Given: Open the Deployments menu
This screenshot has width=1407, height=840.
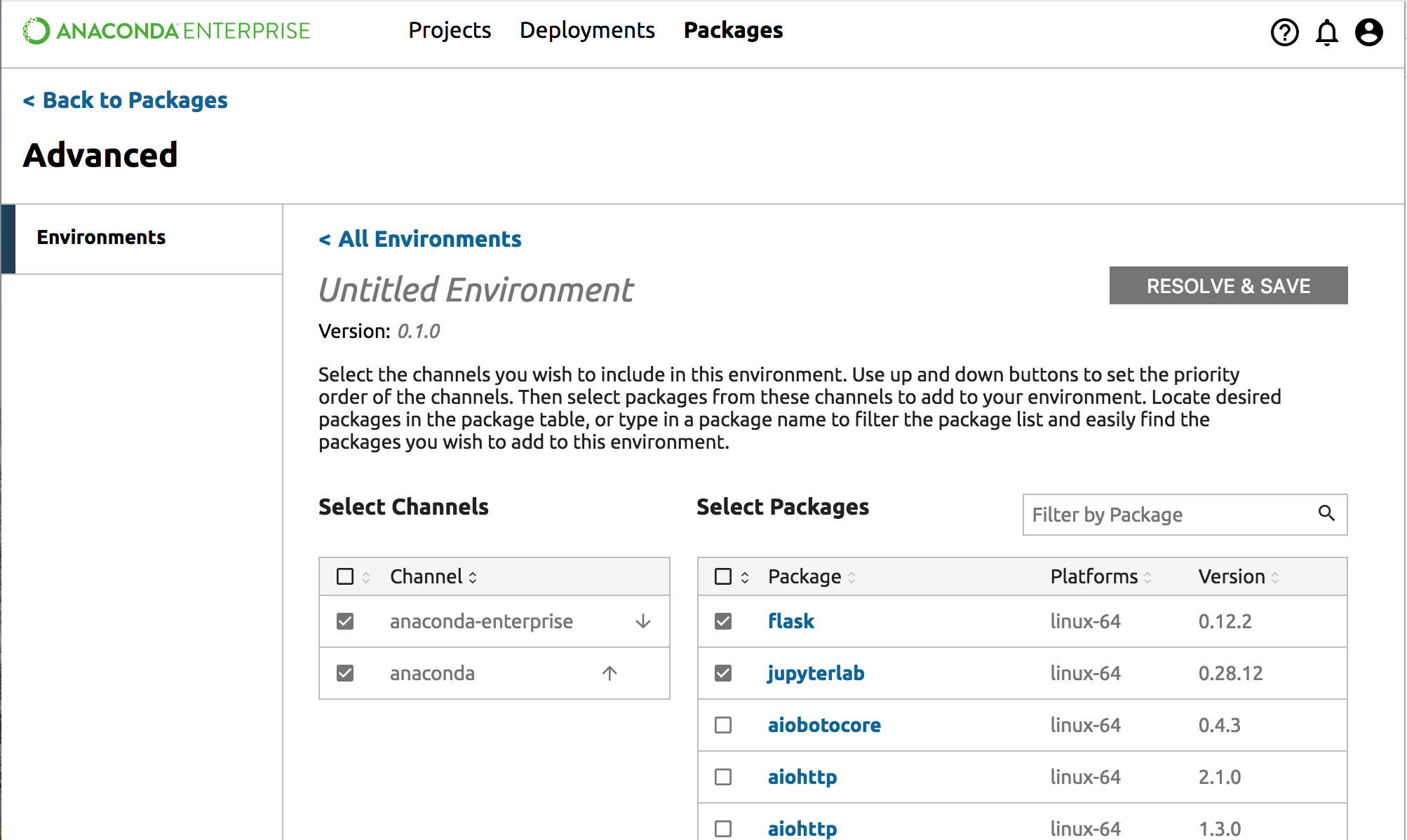Looking at the screenshot, I should [587, 30].
